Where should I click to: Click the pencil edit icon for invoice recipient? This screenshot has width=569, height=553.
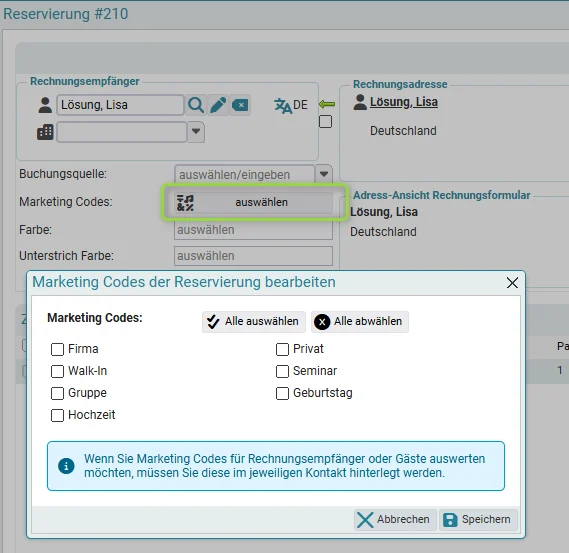(218, 105)
